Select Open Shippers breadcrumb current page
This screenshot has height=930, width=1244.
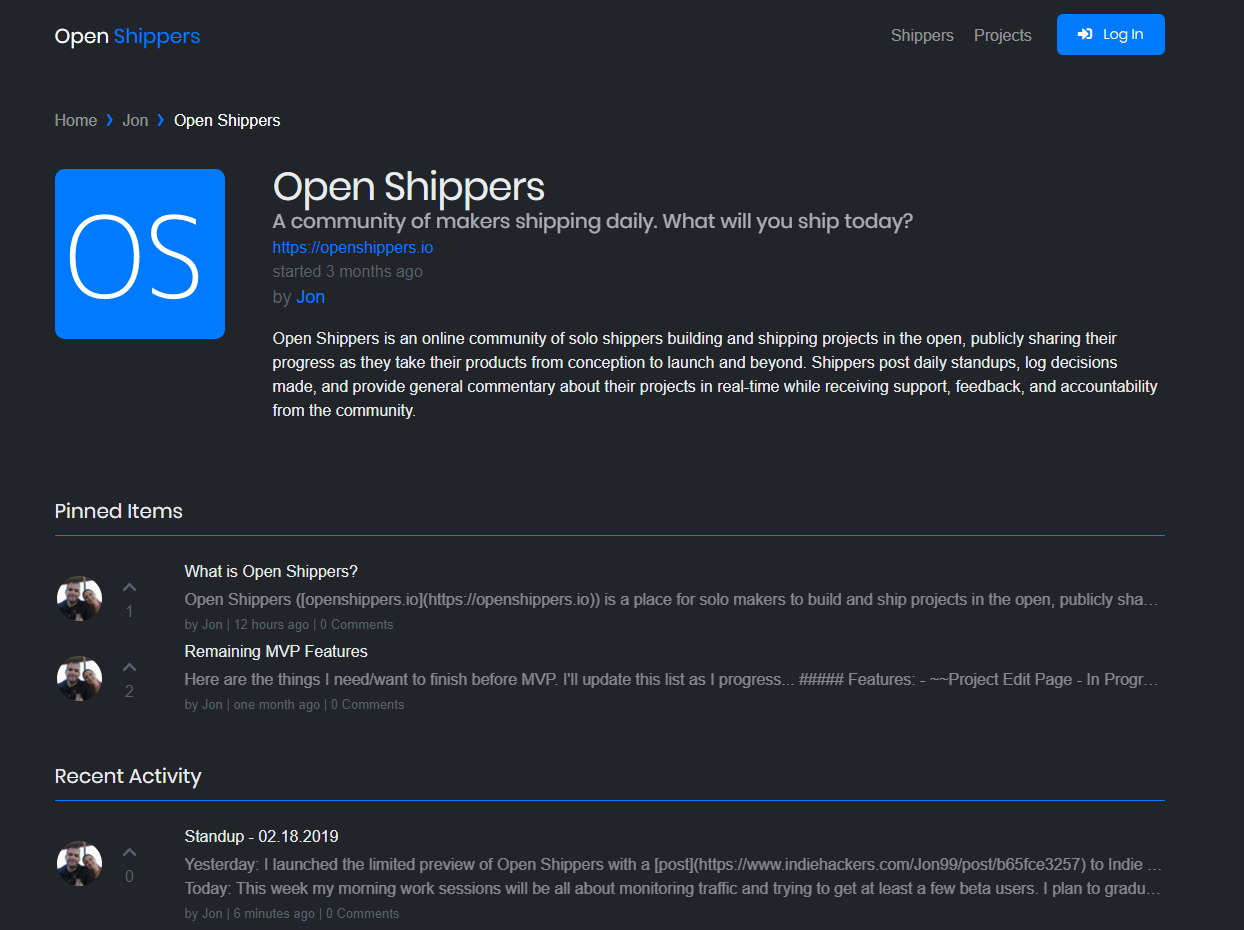[227, 120]
